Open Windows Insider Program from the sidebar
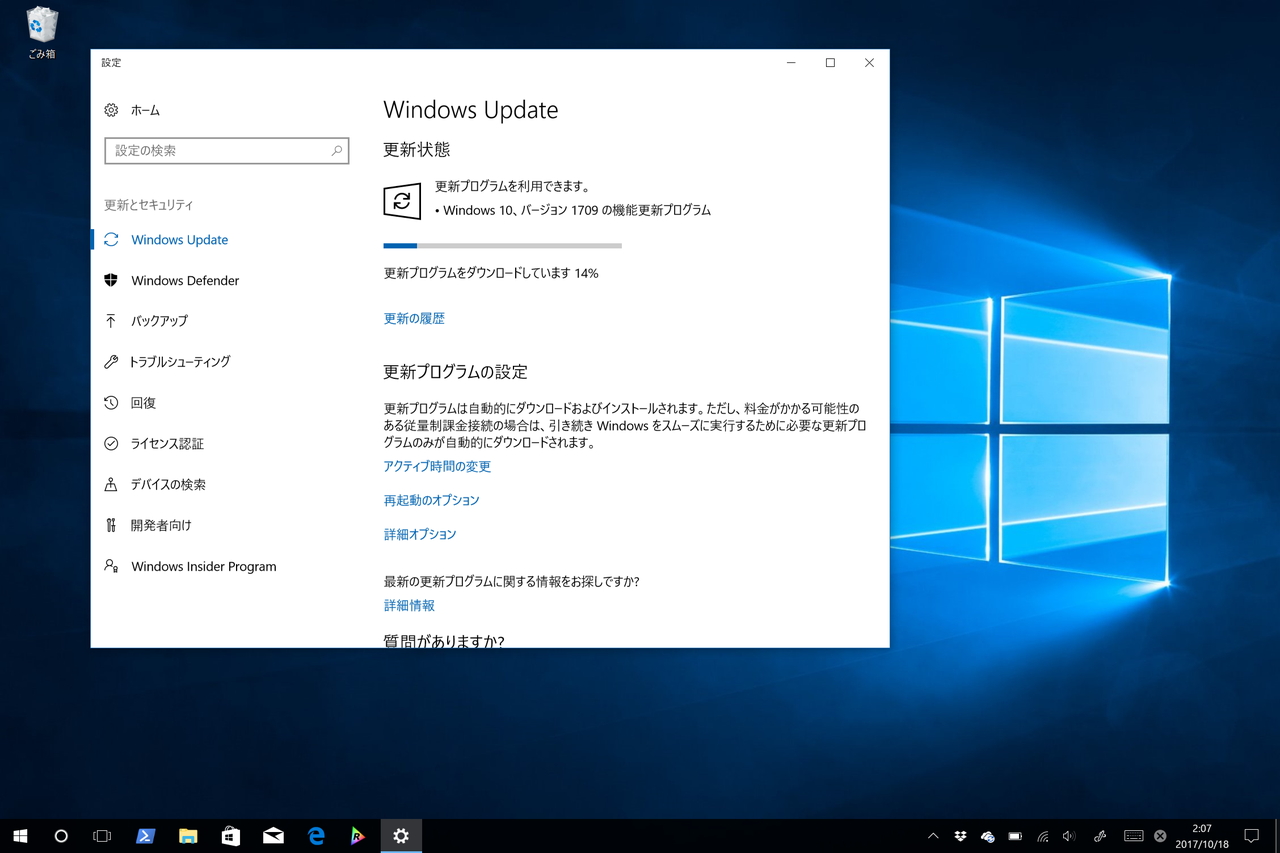The width and height of the screenshot is (1280, 853). [x=203, y=566]
